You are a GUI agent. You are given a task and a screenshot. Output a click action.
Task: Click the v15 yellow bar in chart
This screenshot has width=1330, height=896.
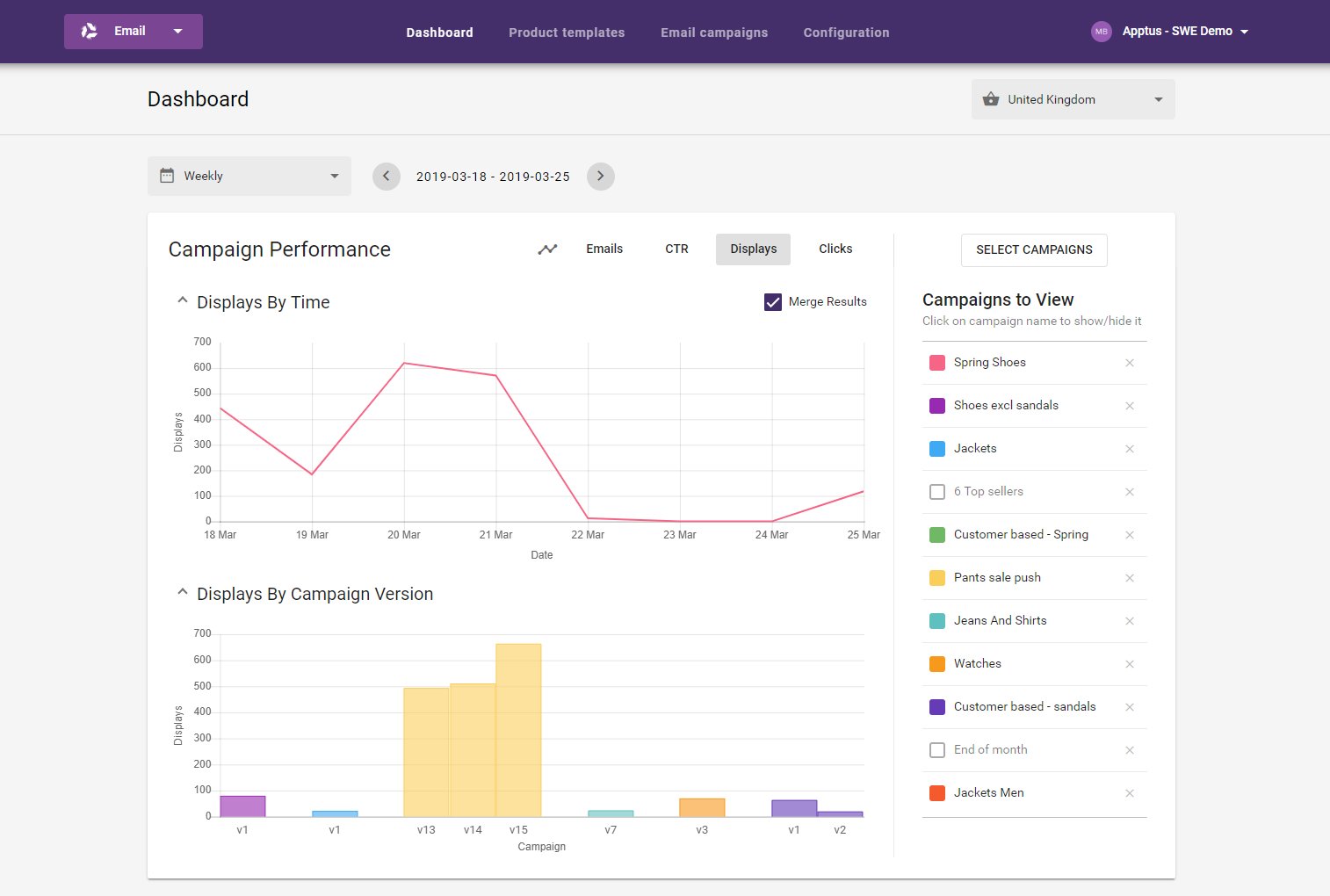518,730
